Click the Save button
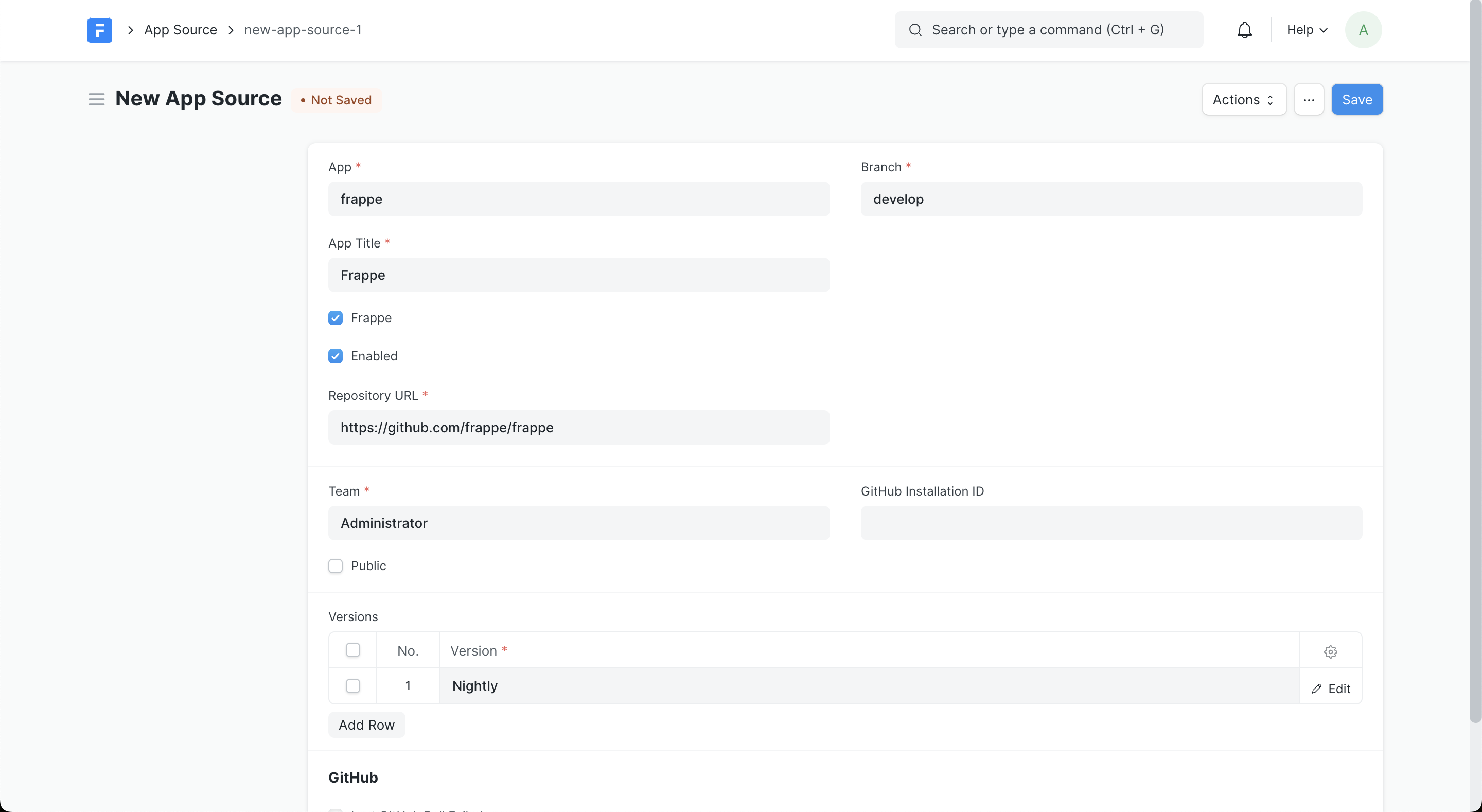 [x=1356, y=99]
